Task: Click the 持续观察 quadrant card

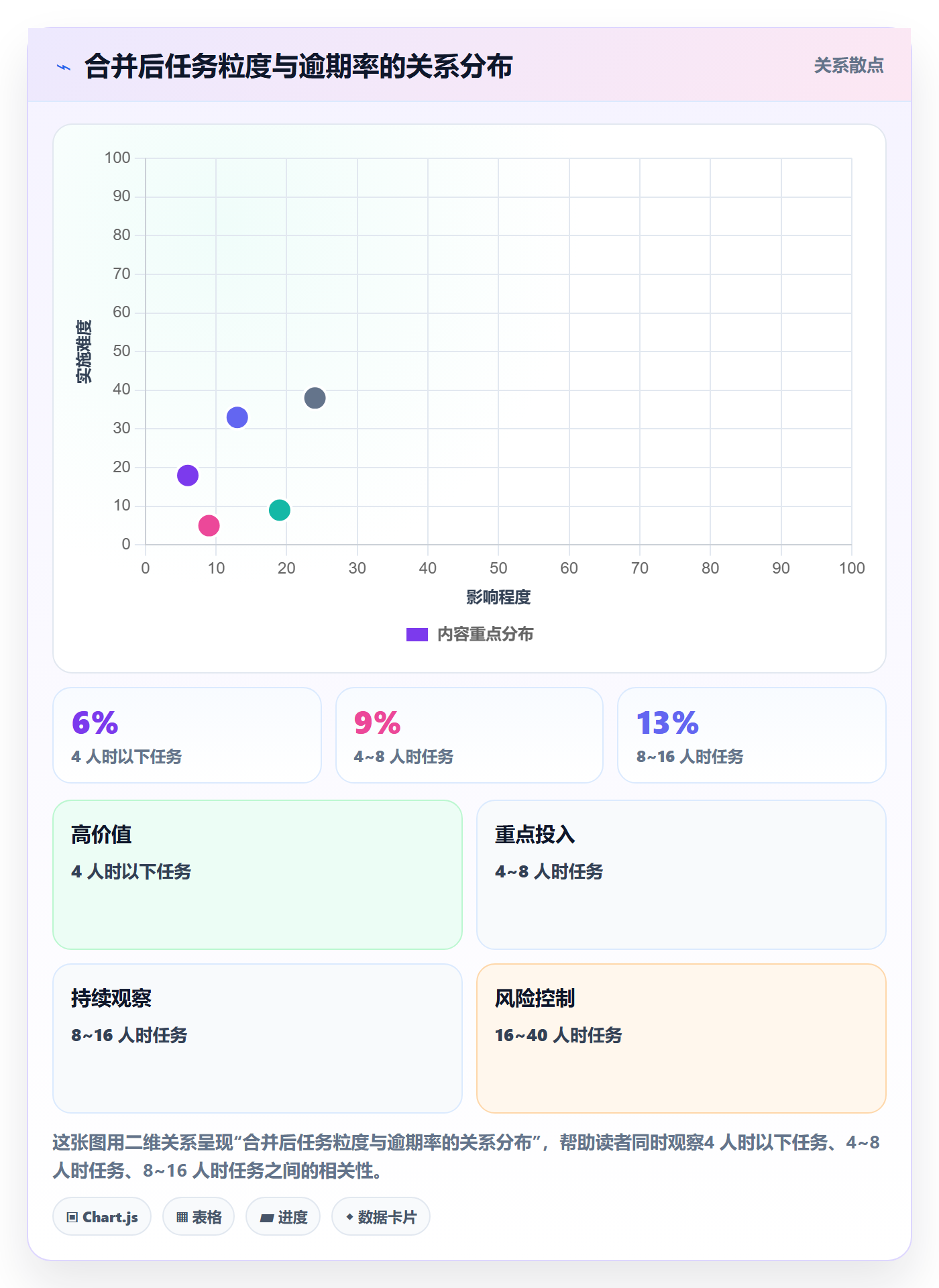Action: 258,1038
